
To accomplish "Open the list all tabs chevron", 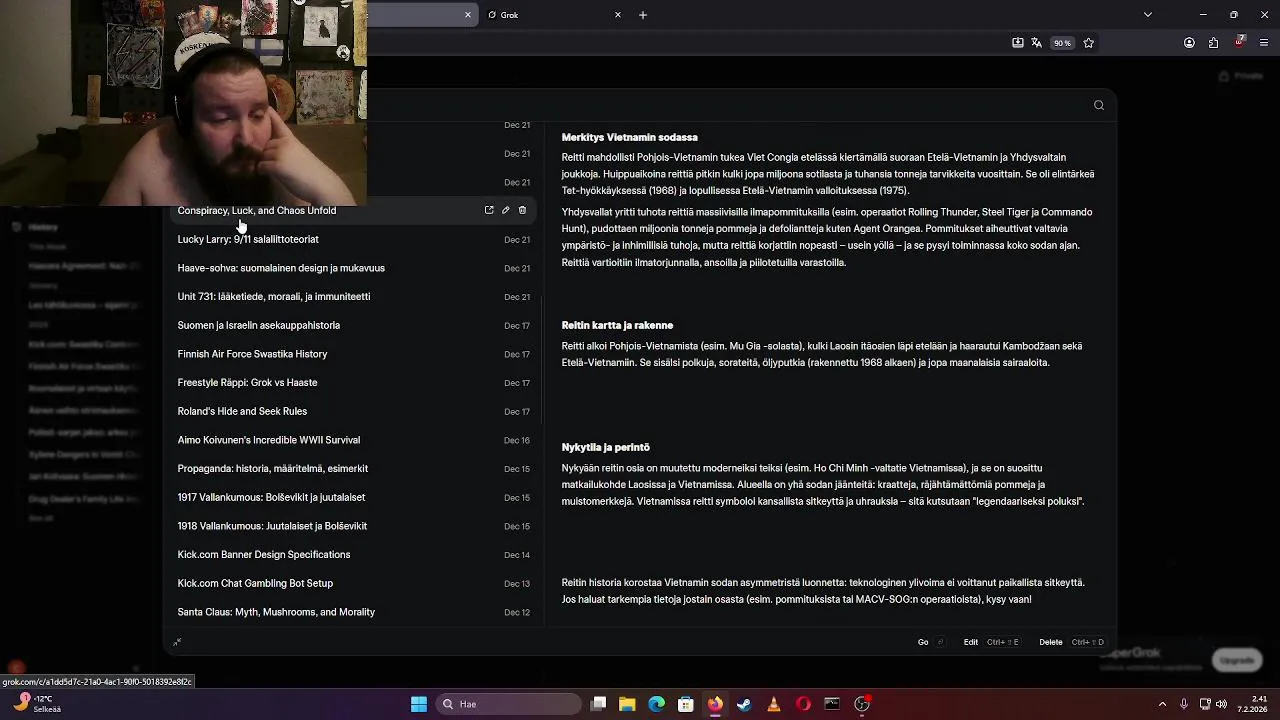I will coord(1148,15).
